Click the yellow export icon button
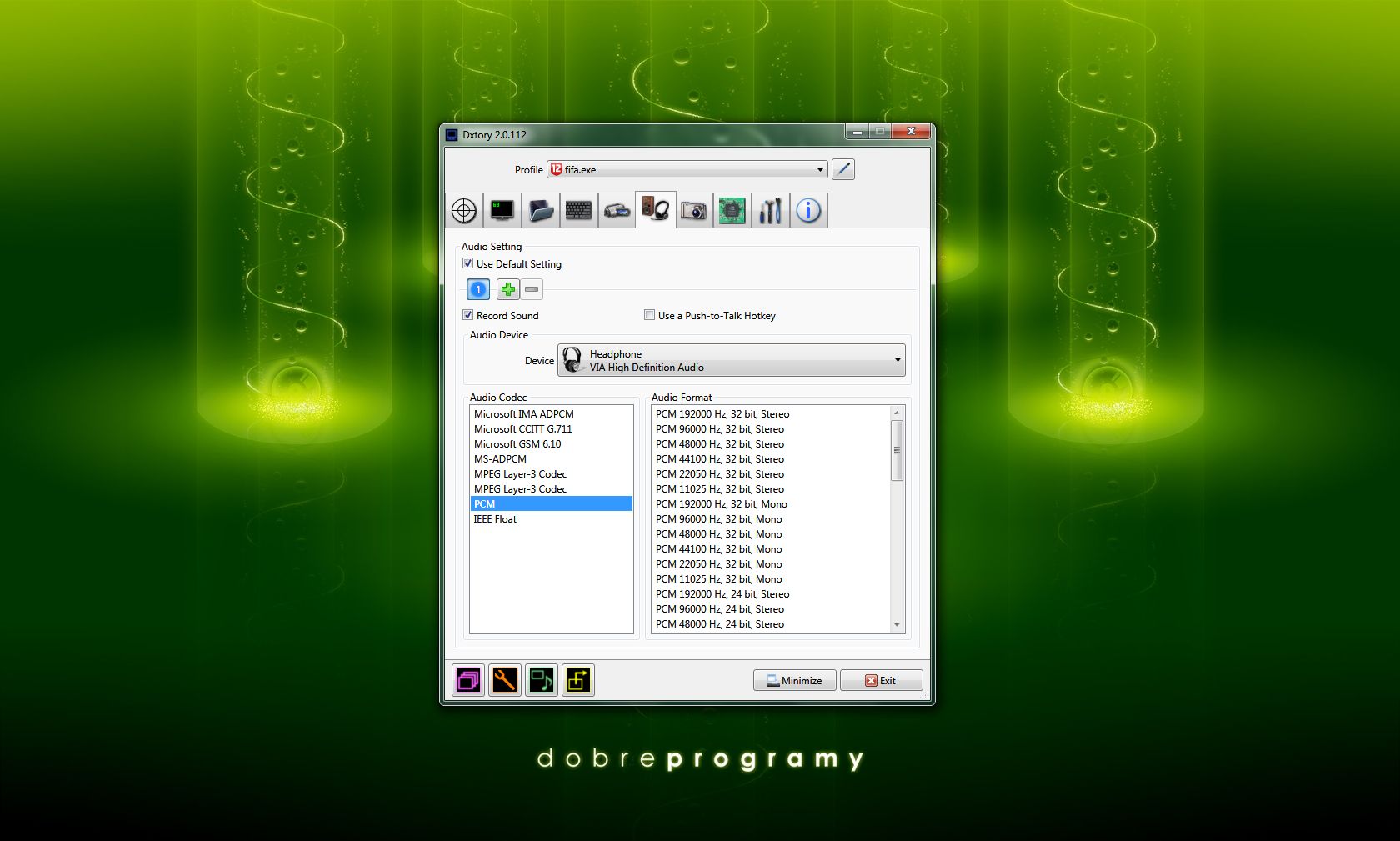This screenshot has width=1400, height=841. [x=578, y=680]
